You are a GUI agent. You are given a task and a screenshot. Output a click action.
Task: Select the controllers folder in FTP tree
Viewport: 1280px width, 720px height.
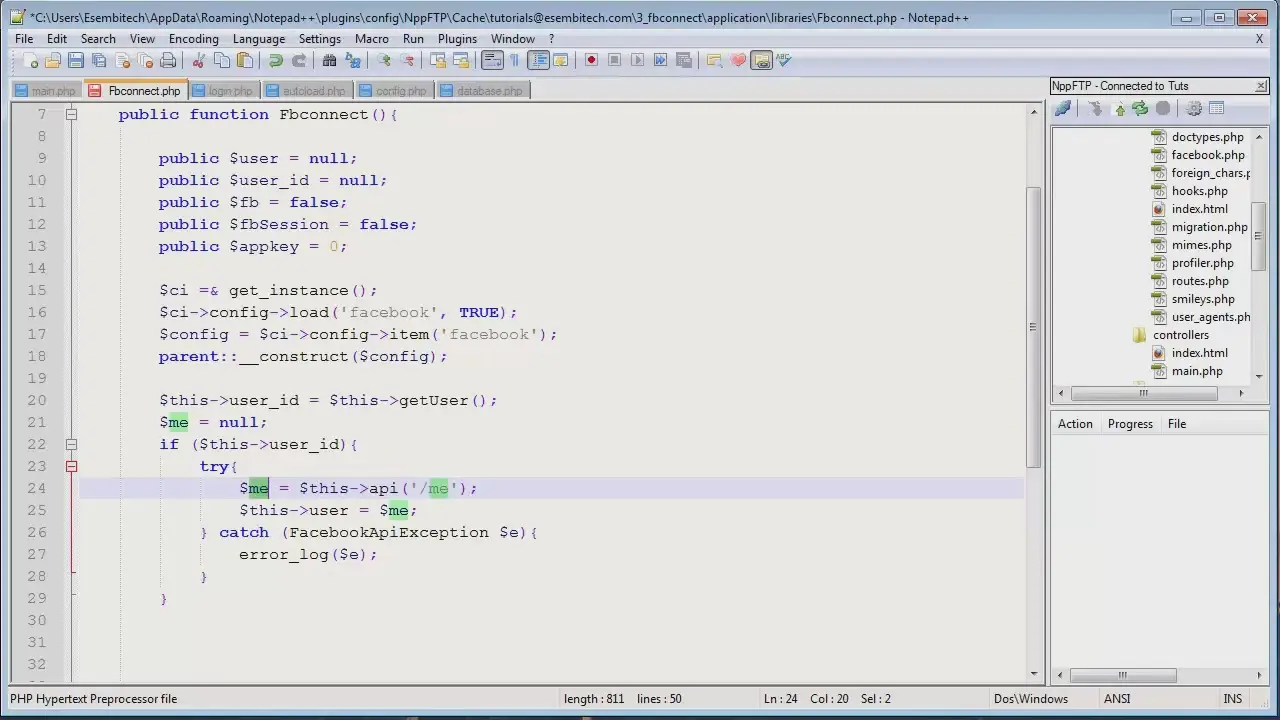[1181, 335]
